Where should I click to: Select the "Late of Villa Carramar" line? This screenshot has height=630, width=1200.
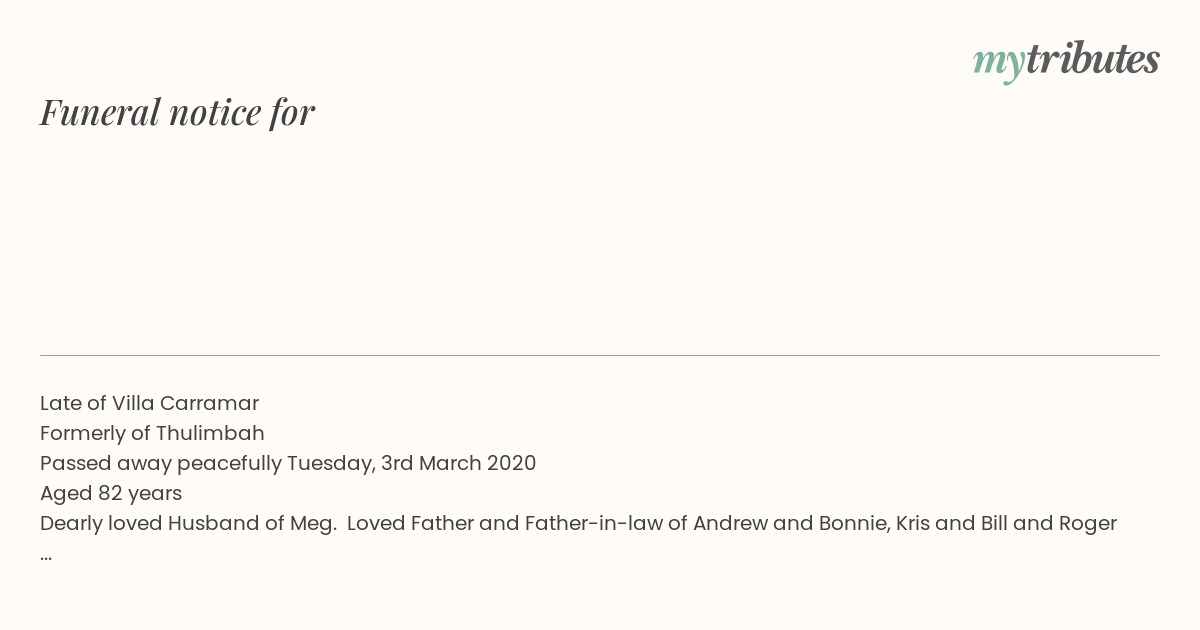click(149, 403)
